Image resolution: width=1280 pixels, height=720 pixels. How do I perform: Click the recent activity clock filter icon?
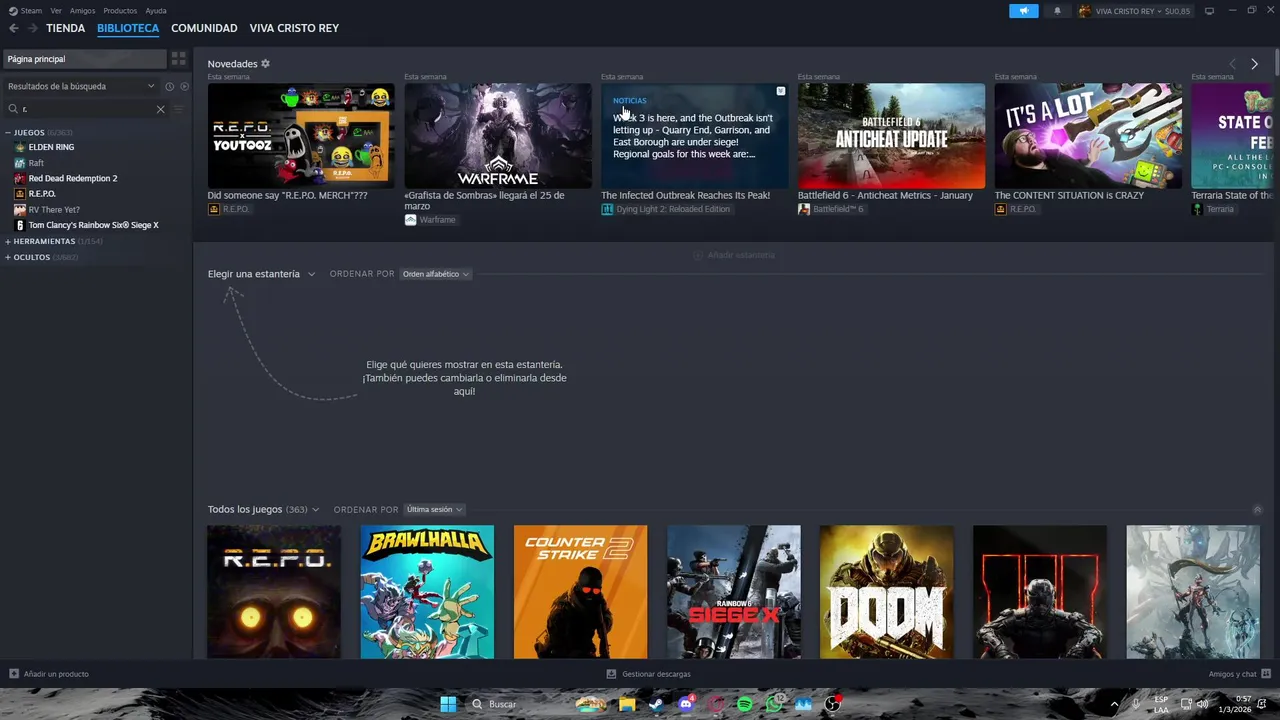pos(169,86)
